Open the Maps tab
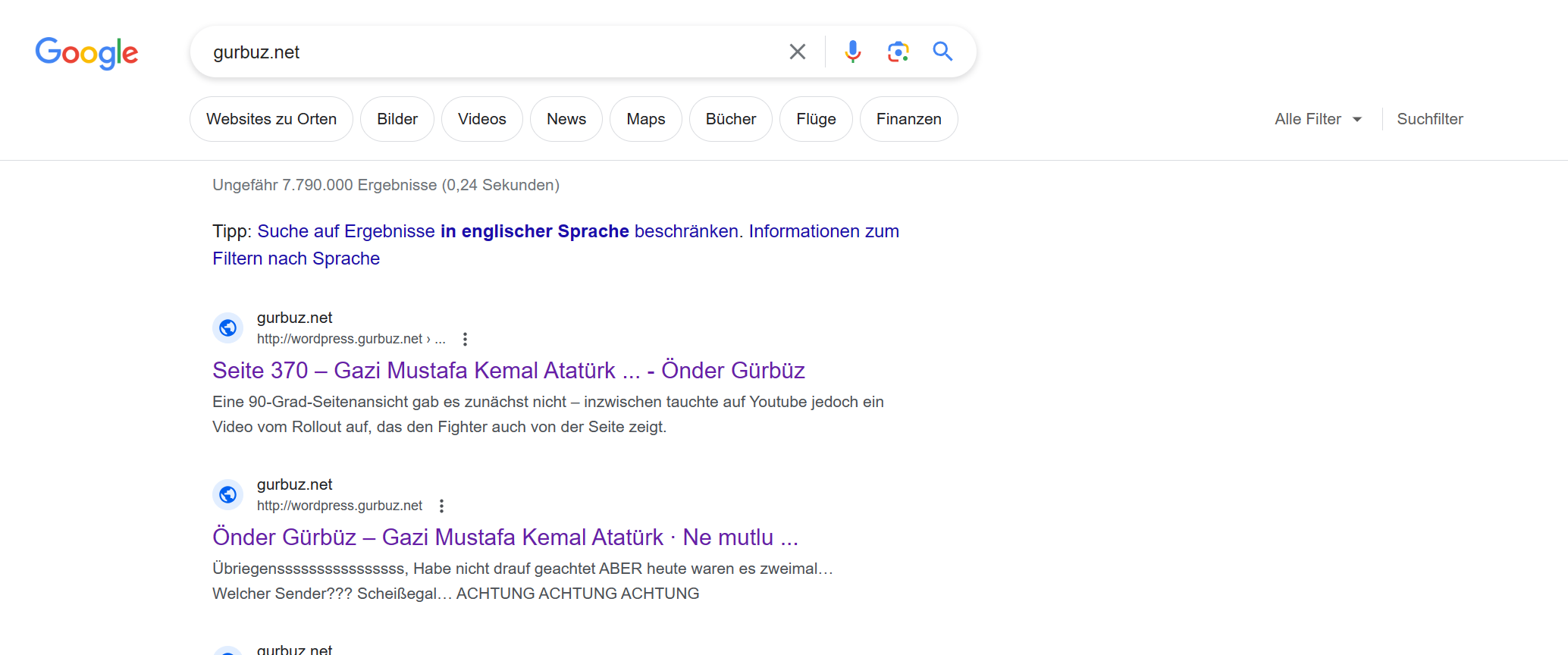Viewport: 1568px width, 655px height. click(646, 119)
